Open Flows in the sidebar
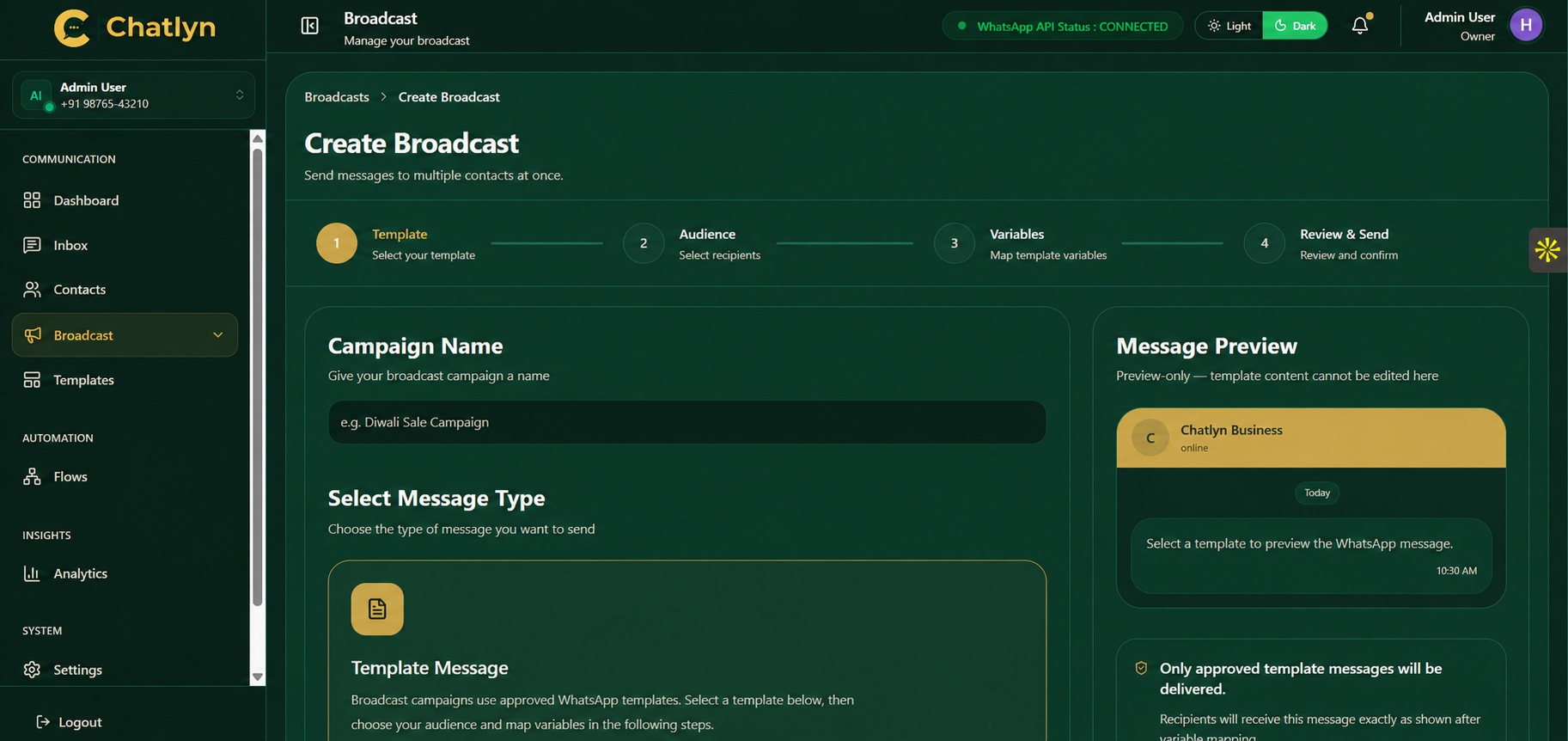The height and width of the screenshot is (741, 1568). pyautogui.click(x=125, y=476)
